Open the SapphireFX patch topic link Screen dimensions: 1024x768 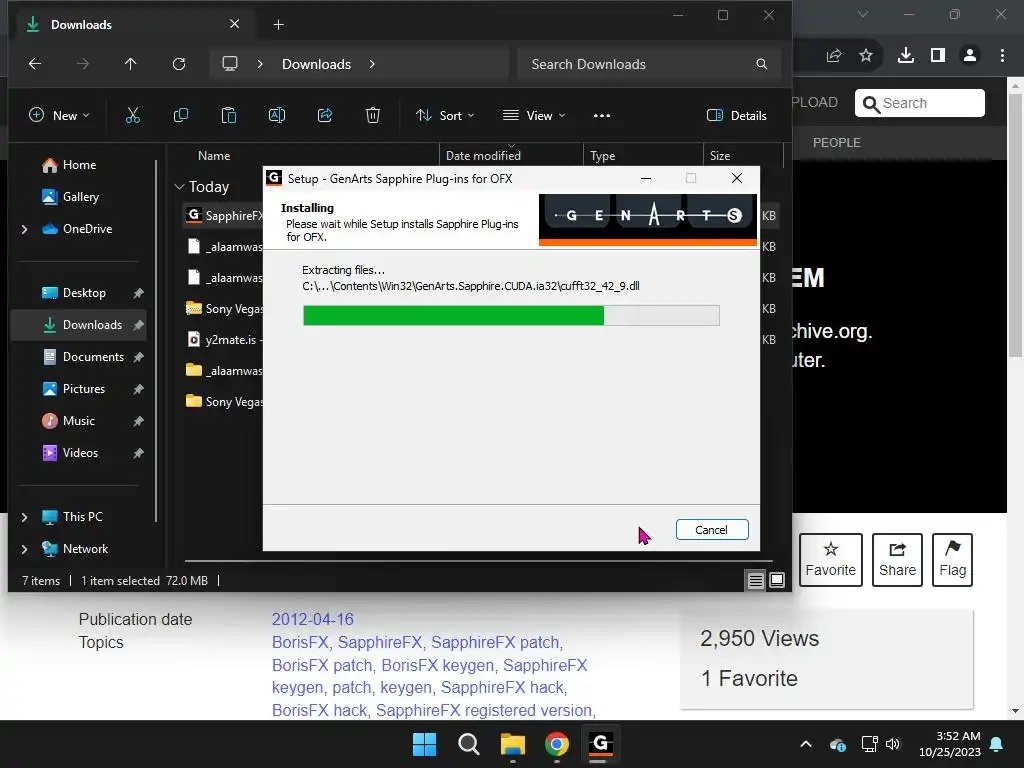click(495, 643)
